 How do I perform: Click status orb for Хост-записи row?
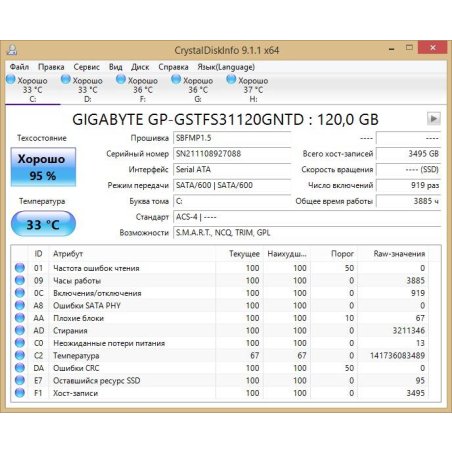[20, 393]
